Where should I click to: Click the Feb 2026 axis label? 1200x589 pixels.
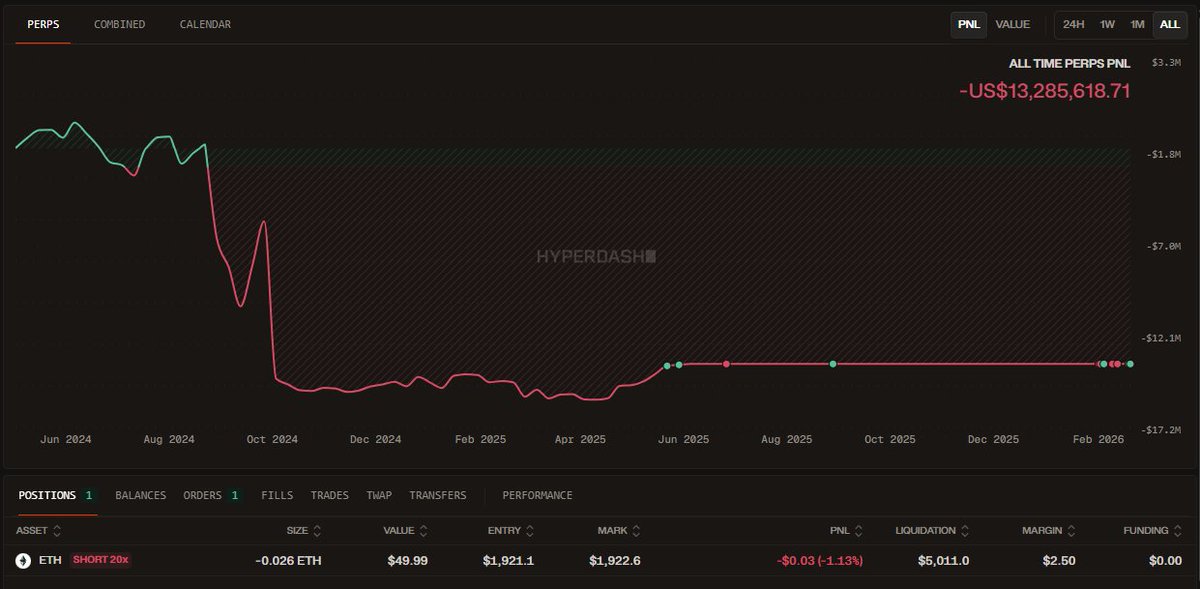coord(1098,439)
